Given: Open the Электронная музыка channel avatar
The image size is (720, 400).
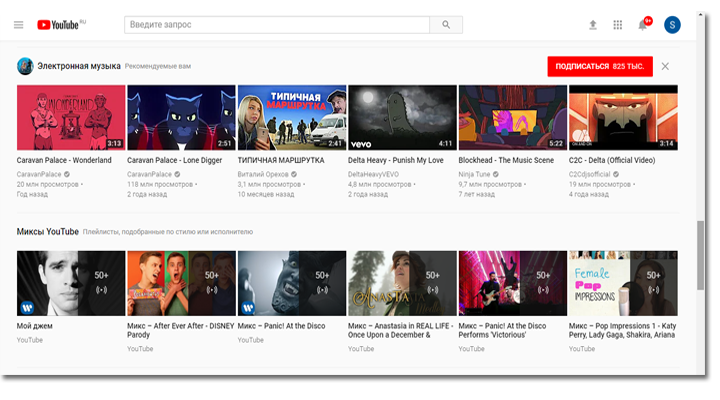Looking at the screenshot, I should click(25, 66).
